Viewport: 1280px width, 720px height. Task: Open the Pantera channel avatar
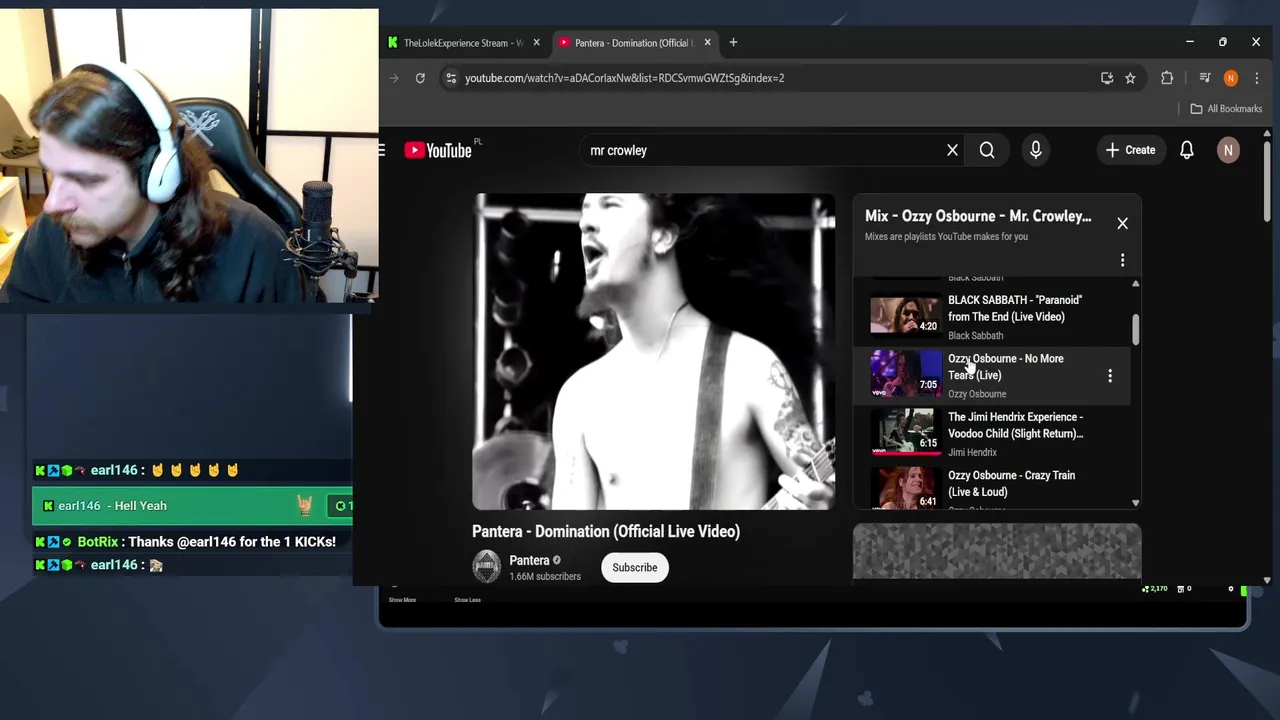click(487, 567)
